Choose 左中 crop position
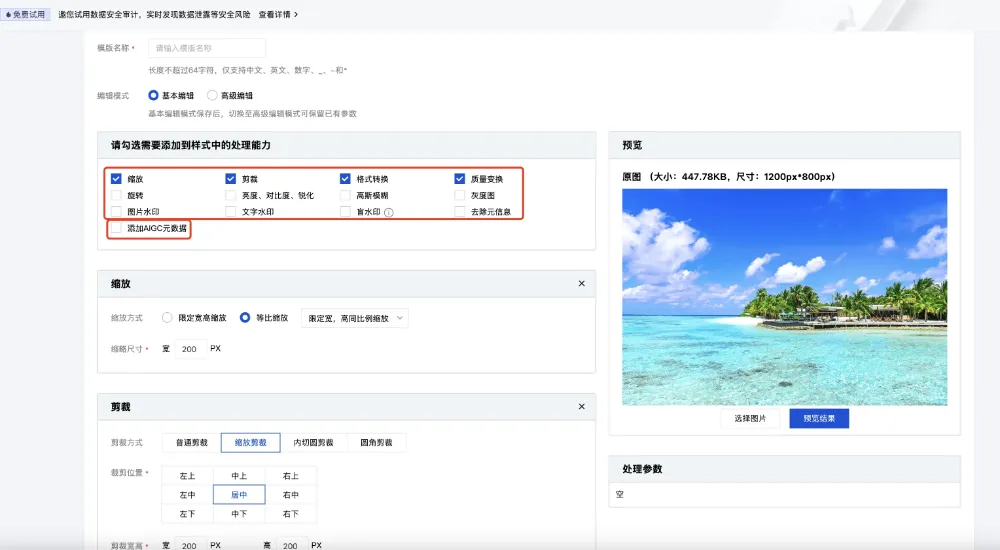1000x550 pixels. 188,494
